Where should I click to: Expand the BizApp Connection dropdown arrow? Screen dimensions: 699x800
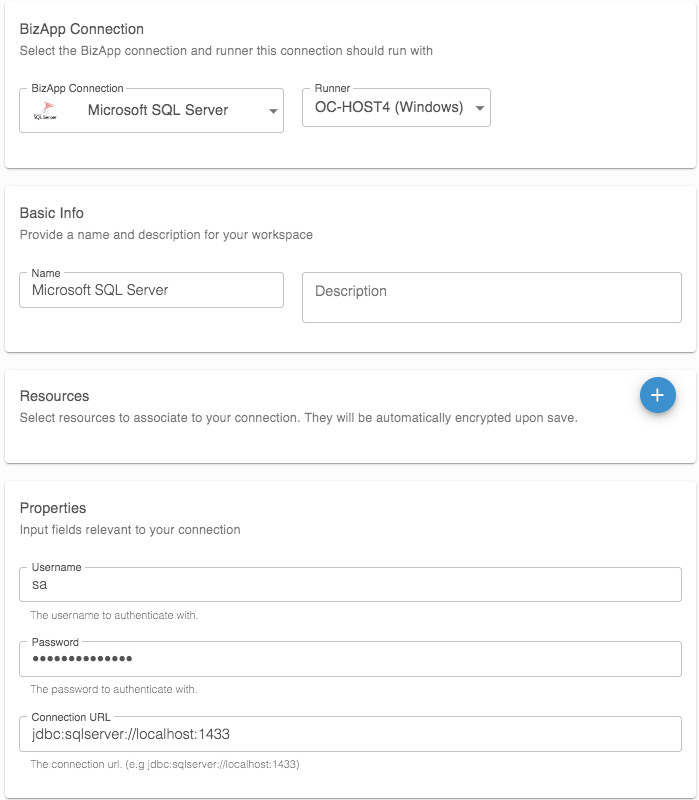click(x=273, y=111)
